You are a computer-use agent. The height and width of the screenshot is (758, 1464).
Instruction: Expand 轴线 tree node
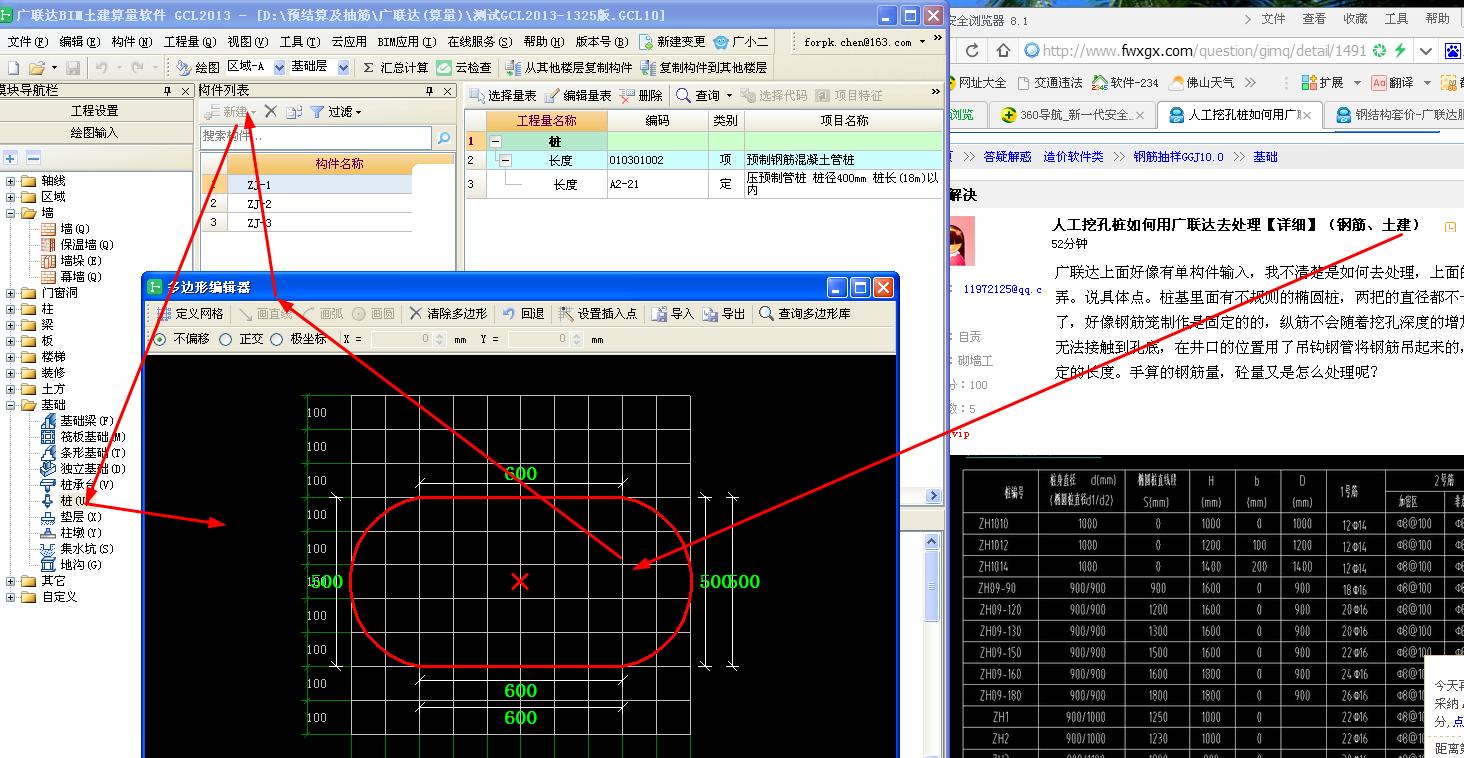pyautogui.click(x=11, y=181)
